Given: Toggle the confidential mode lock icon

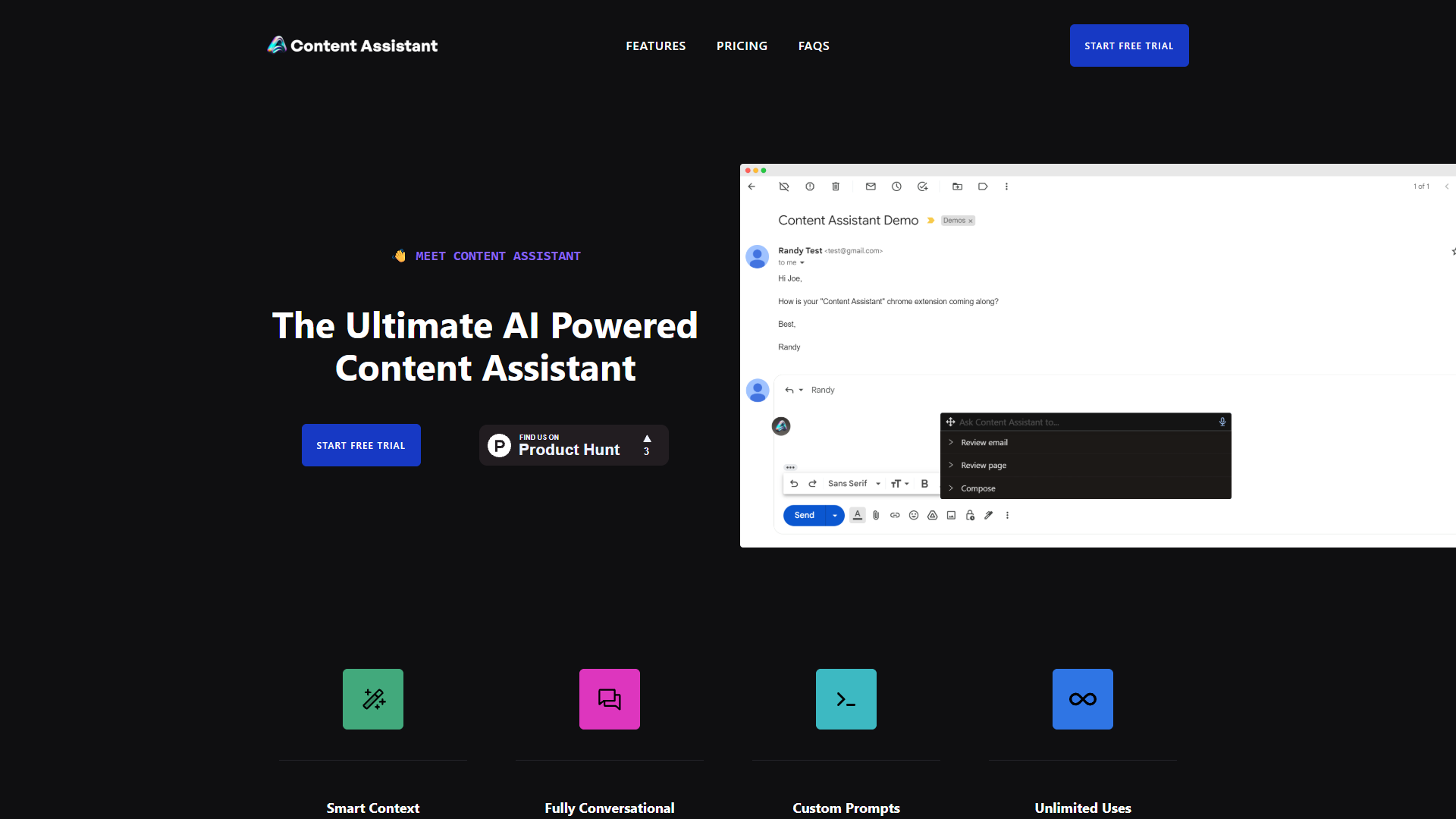Looking at the screenshot, I should [x=970, y=516].
